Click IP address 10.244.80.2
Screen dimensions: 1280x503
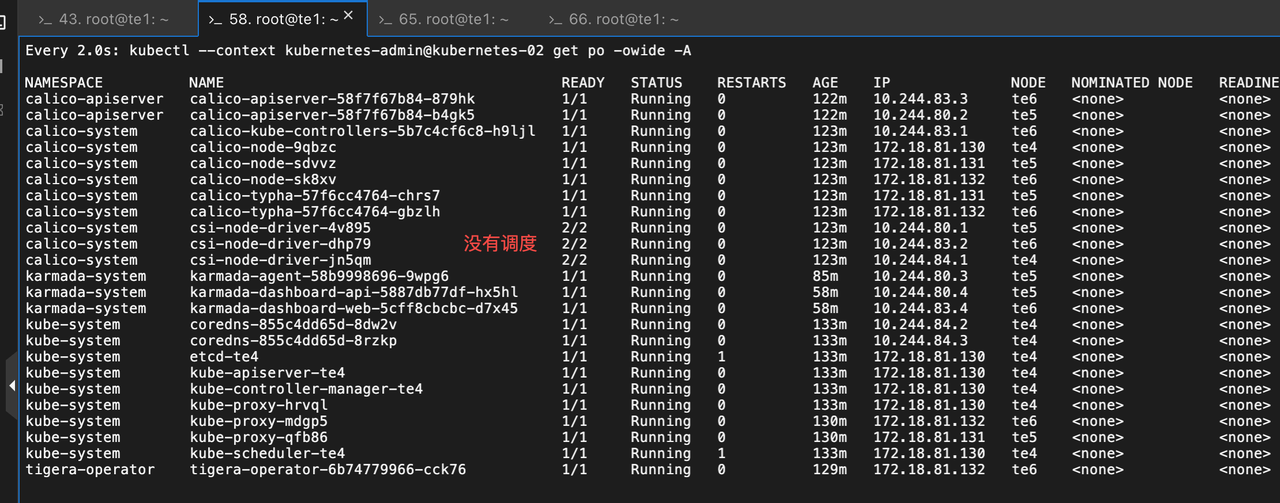(x=921, y=115)
